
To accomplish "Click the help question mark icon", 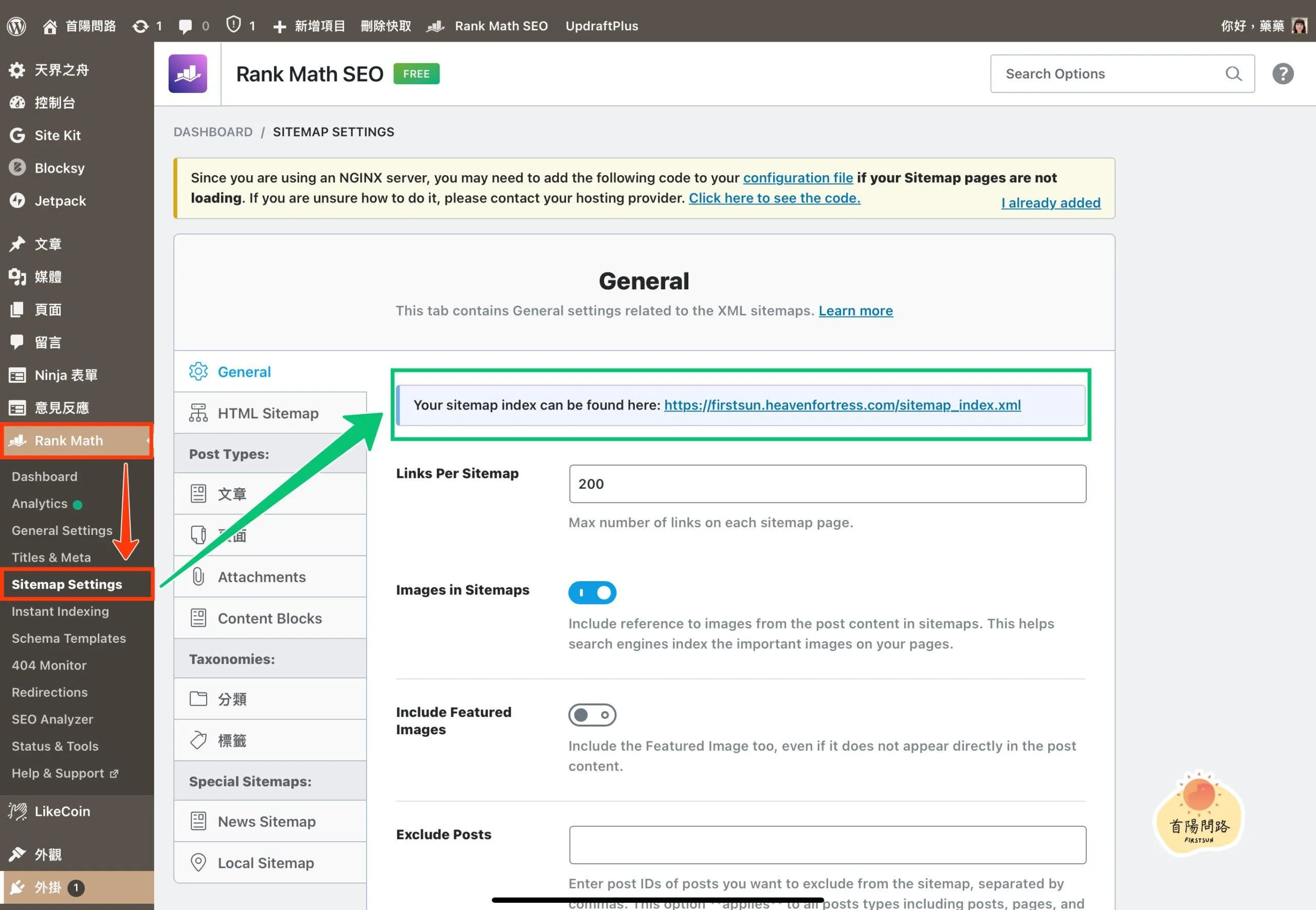I will pyautogui.click(x=1283, y=73).
